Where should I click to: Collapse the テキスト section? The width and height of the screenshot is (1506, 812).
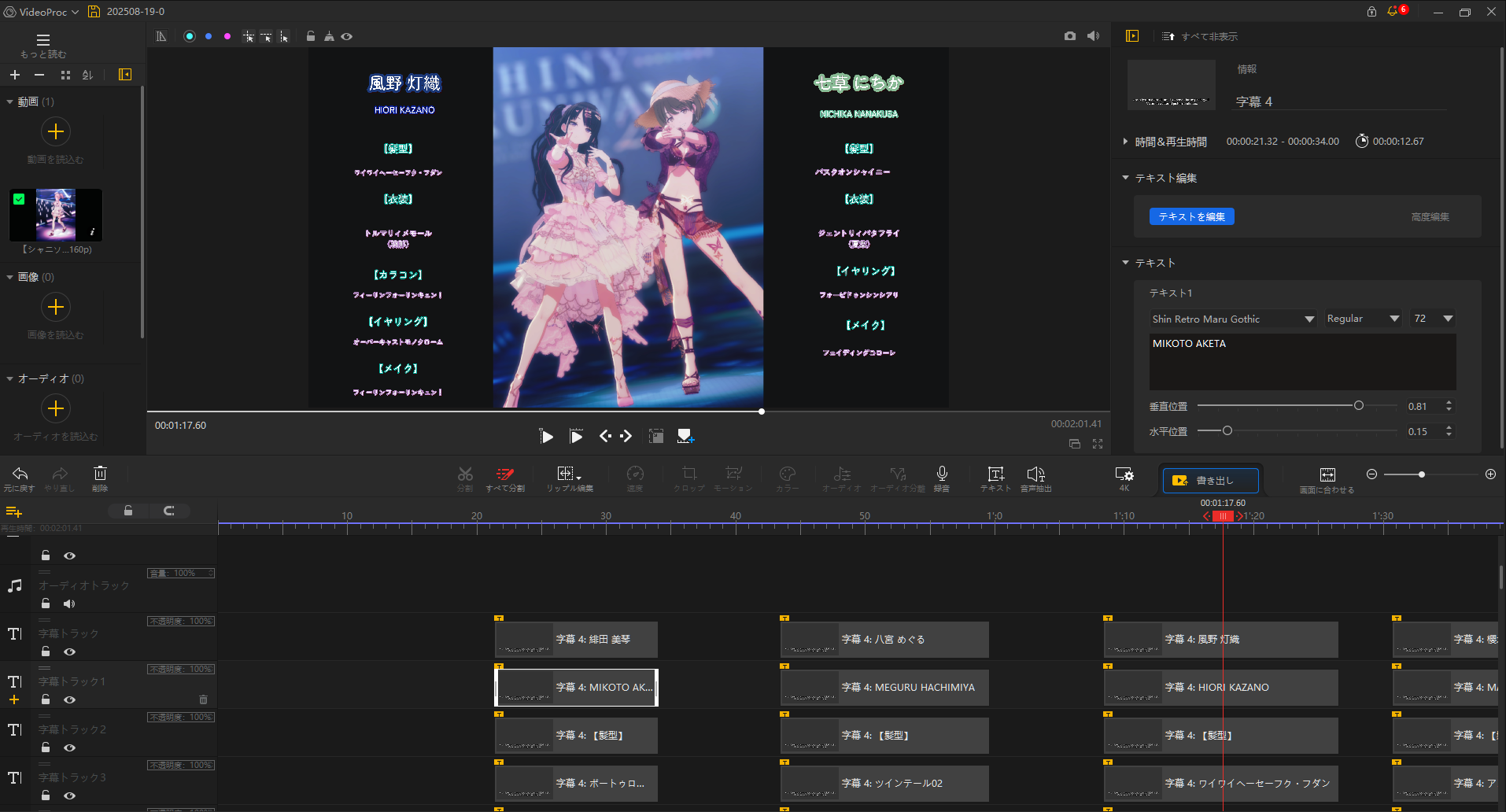click(x=1125, y=262)
